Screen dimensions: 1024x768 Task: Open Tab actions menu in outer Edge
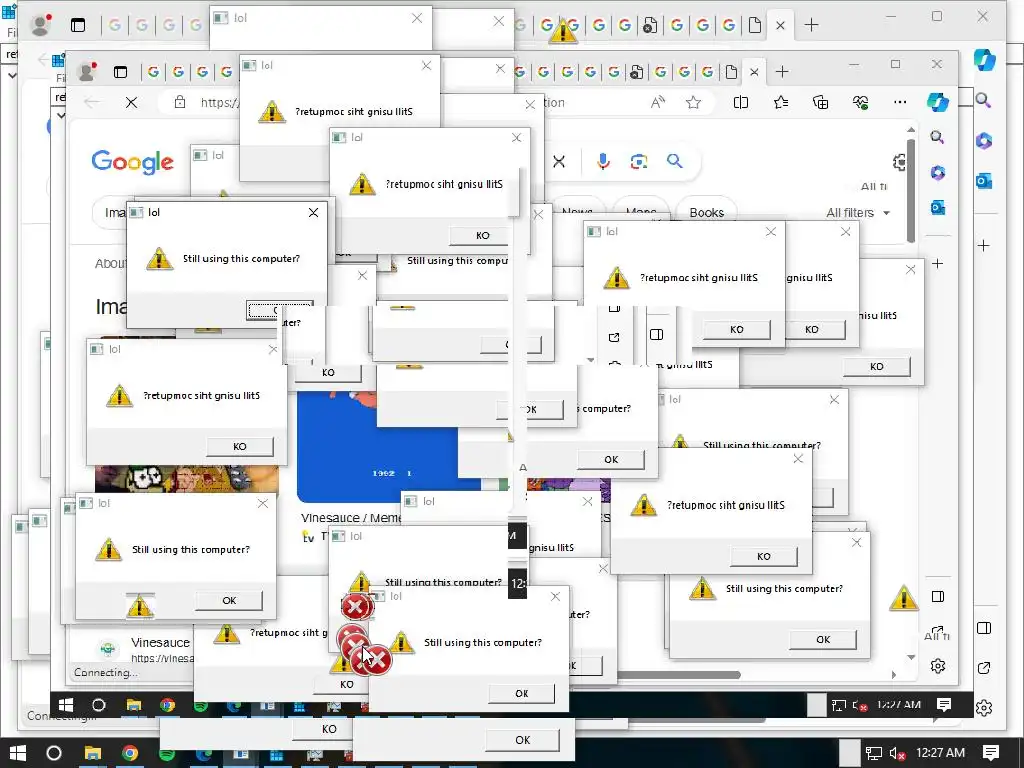pos(78,25)
